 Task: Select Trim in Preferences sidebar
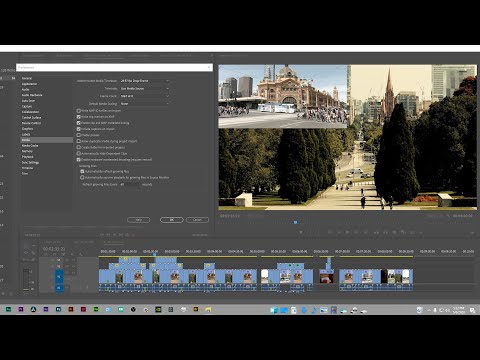click(25, 174)
